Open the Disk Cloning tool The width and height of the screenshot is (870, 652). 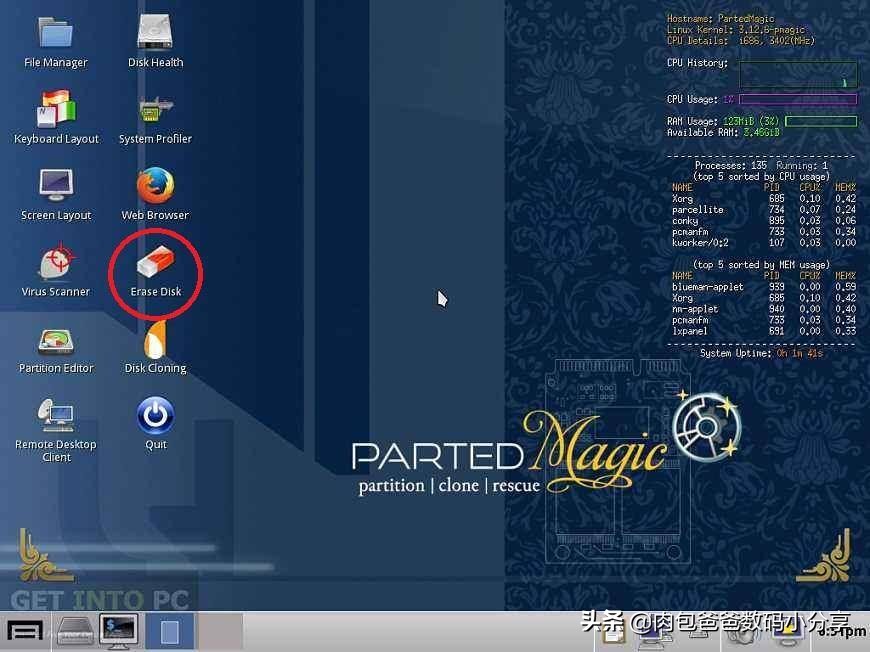pos(155,340)
